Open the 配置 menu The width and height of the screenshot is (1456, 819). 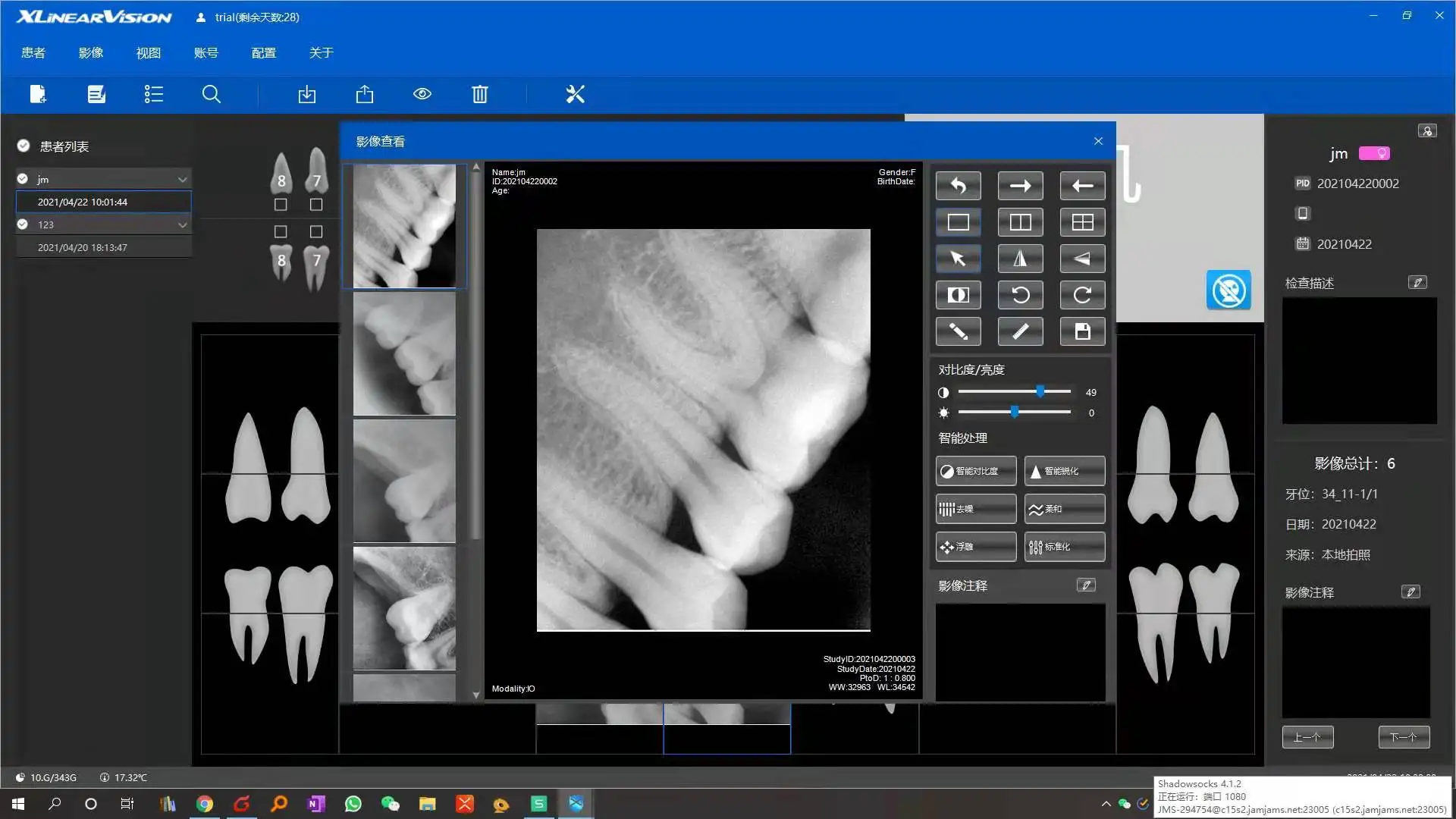tap(263, 53)
